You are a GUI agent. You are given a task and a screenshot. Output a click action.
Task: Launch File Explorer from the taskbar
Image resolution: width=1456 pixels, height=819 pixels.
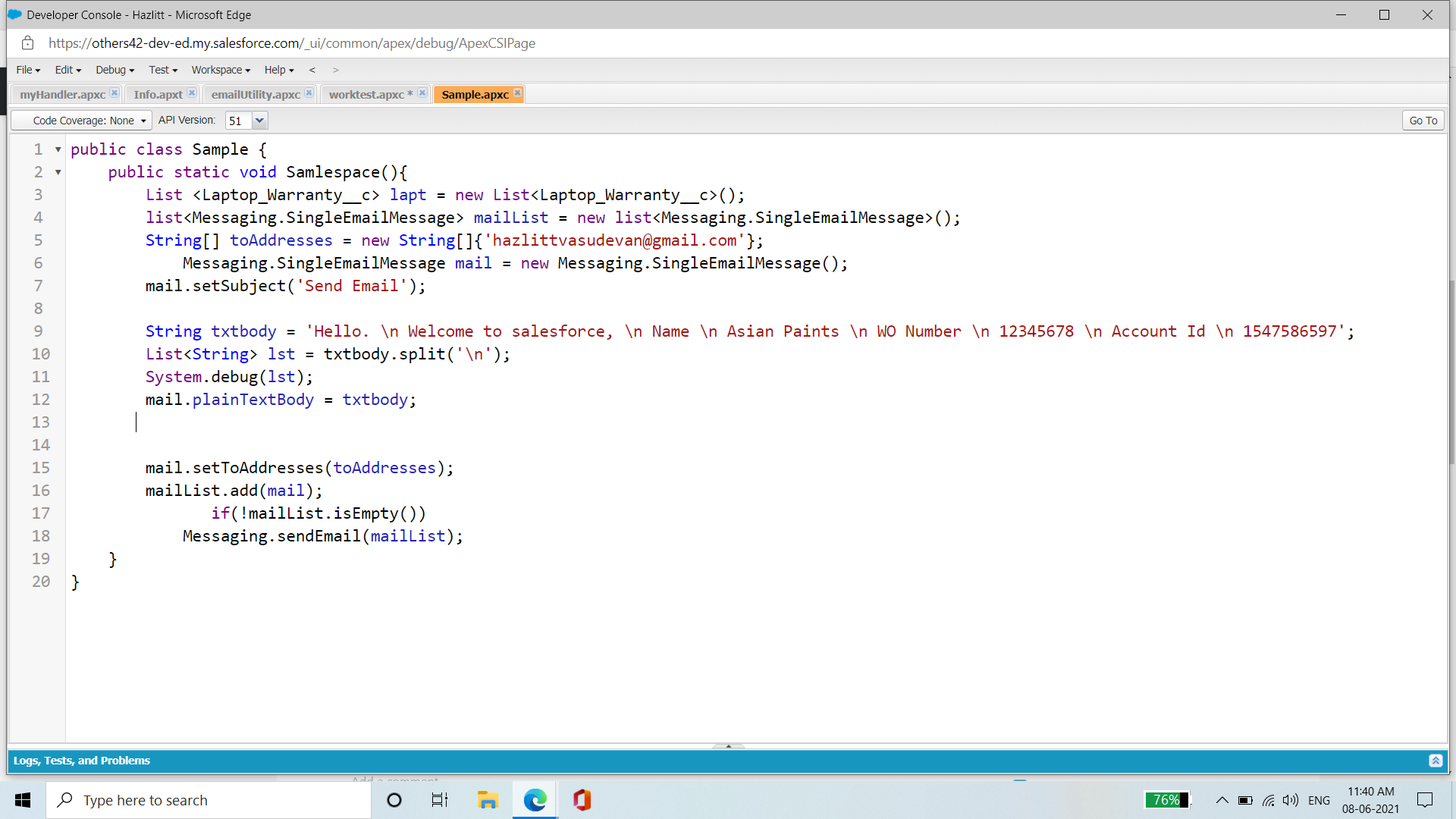tap(488, 799)
